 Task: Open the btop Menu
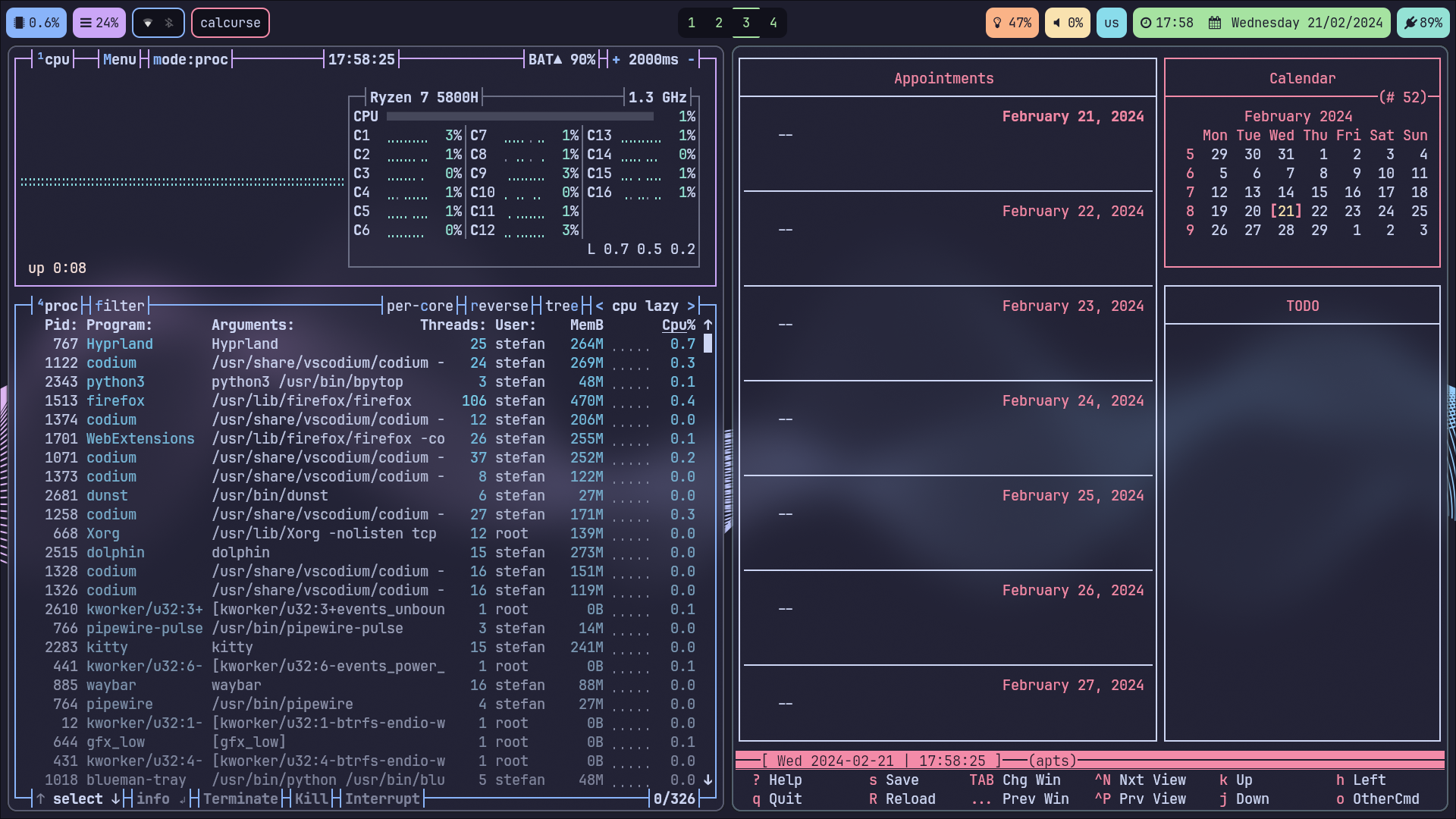click(119, 59)
